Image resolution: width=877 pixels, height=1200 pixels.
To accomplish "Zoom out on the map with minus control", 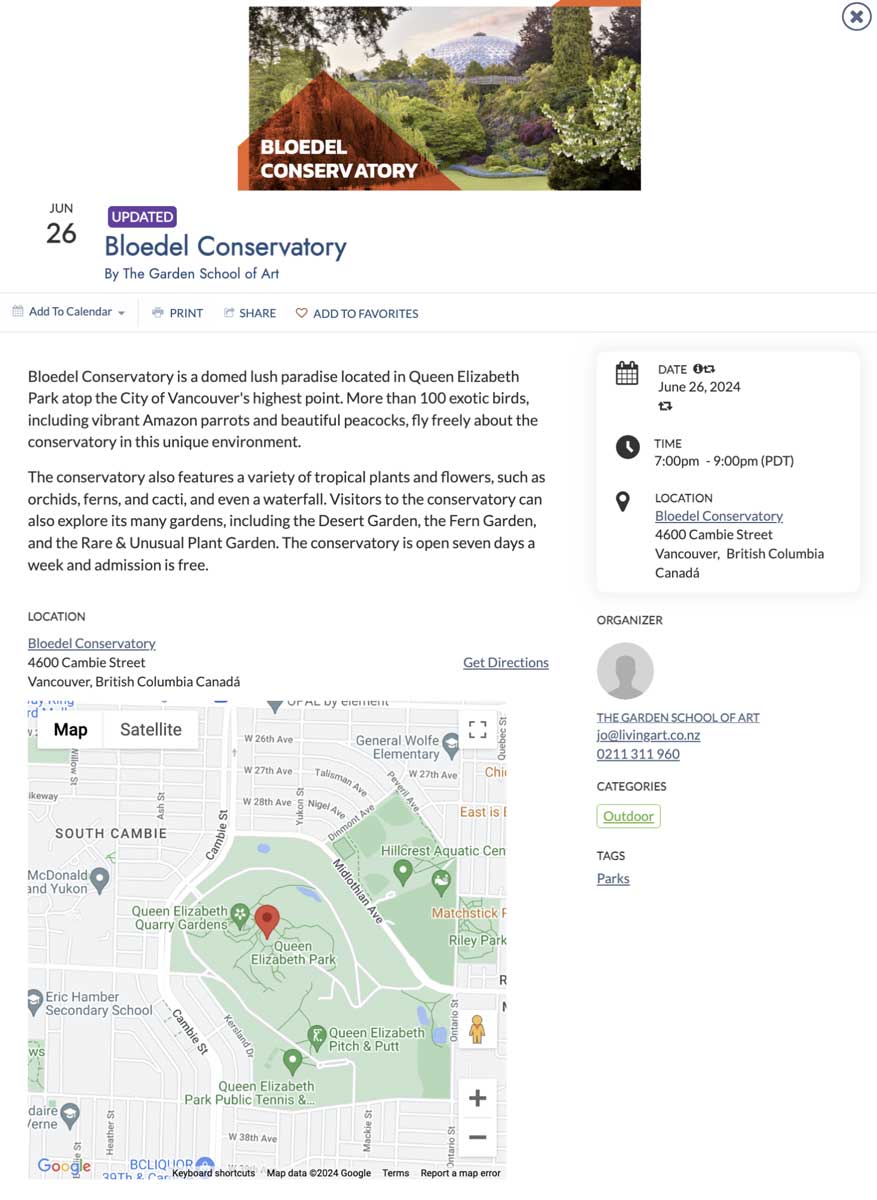I will pos(478,1137).
